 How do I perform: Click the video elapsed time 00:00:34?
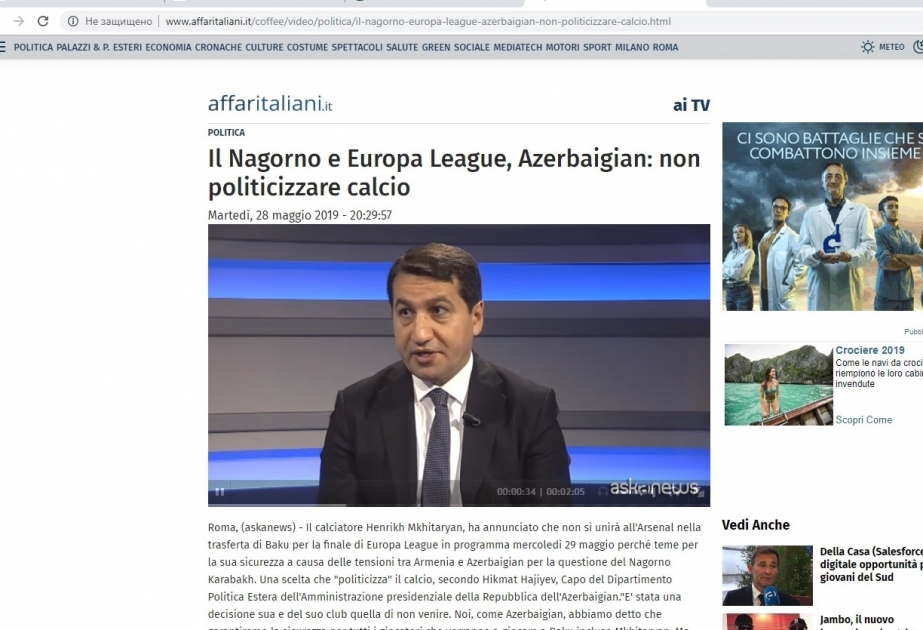(x=516, y=492)
